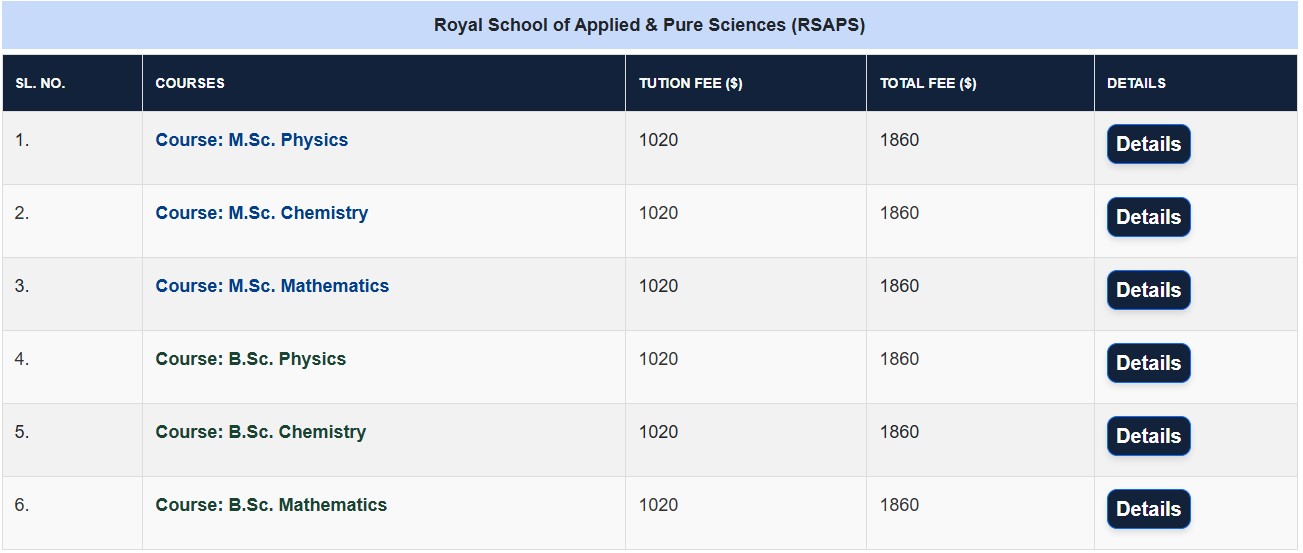Click the TOTAL FEE ($) column header

pyautogui.click(x=928, y=83)
